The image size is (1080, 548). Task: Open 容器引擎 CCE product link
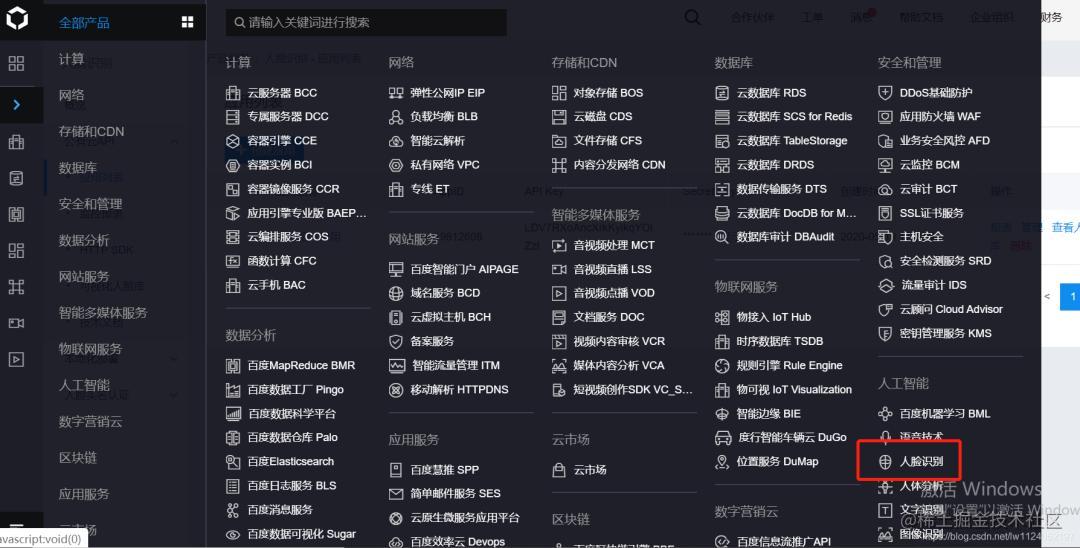[282, 140]
